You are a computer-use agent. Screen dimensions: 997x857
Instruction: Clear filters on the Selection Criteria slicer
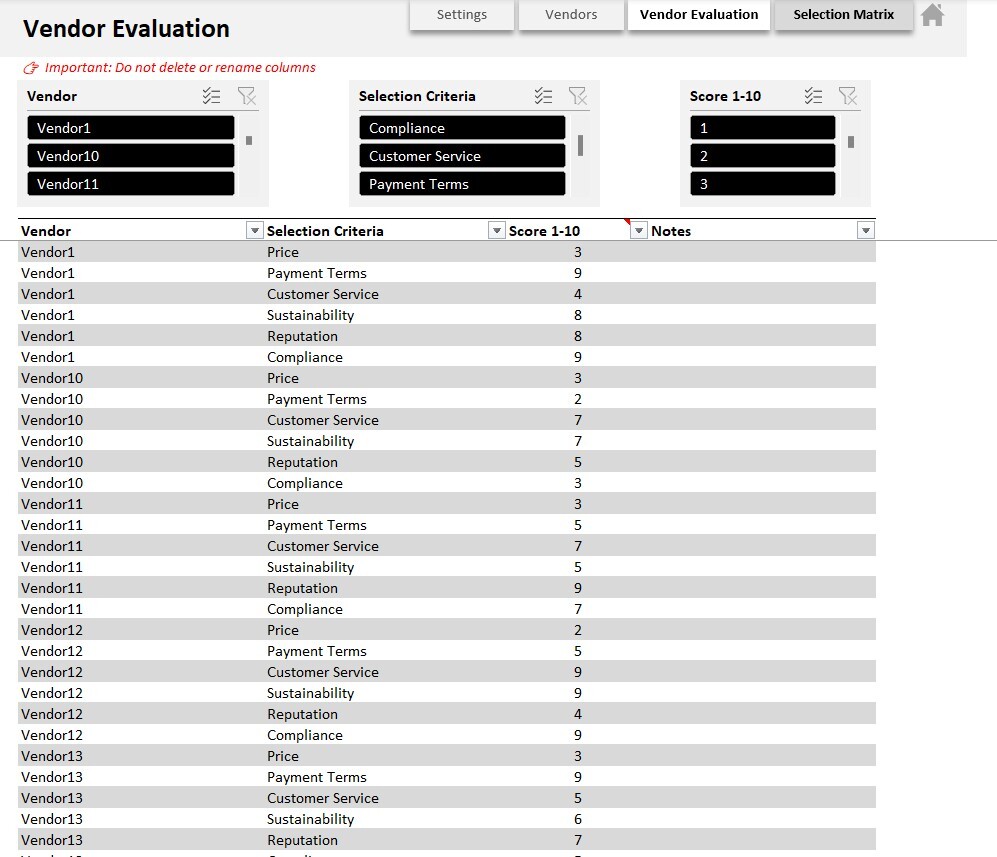[x=578, y=96]
